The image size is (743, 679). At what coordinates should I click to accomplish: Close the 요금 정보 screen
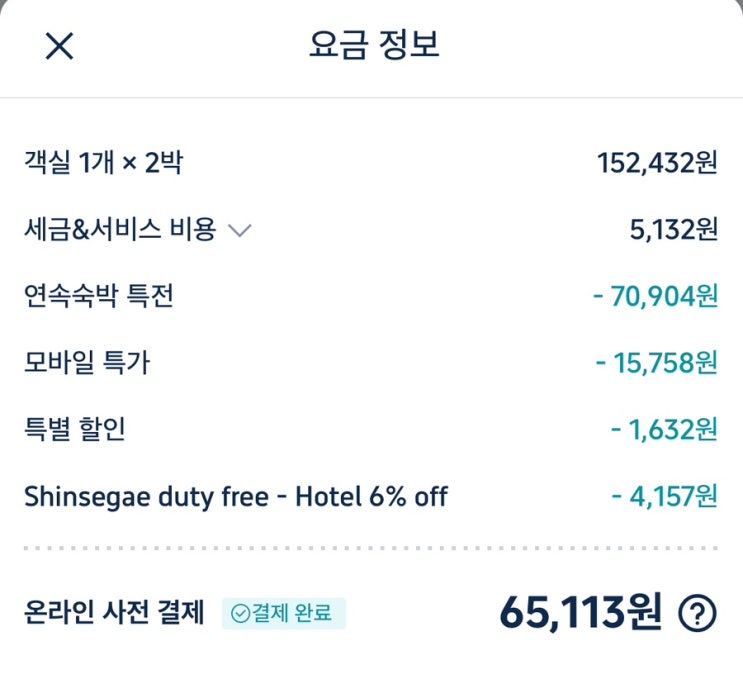pyautogui.click(x=59, y=46)
